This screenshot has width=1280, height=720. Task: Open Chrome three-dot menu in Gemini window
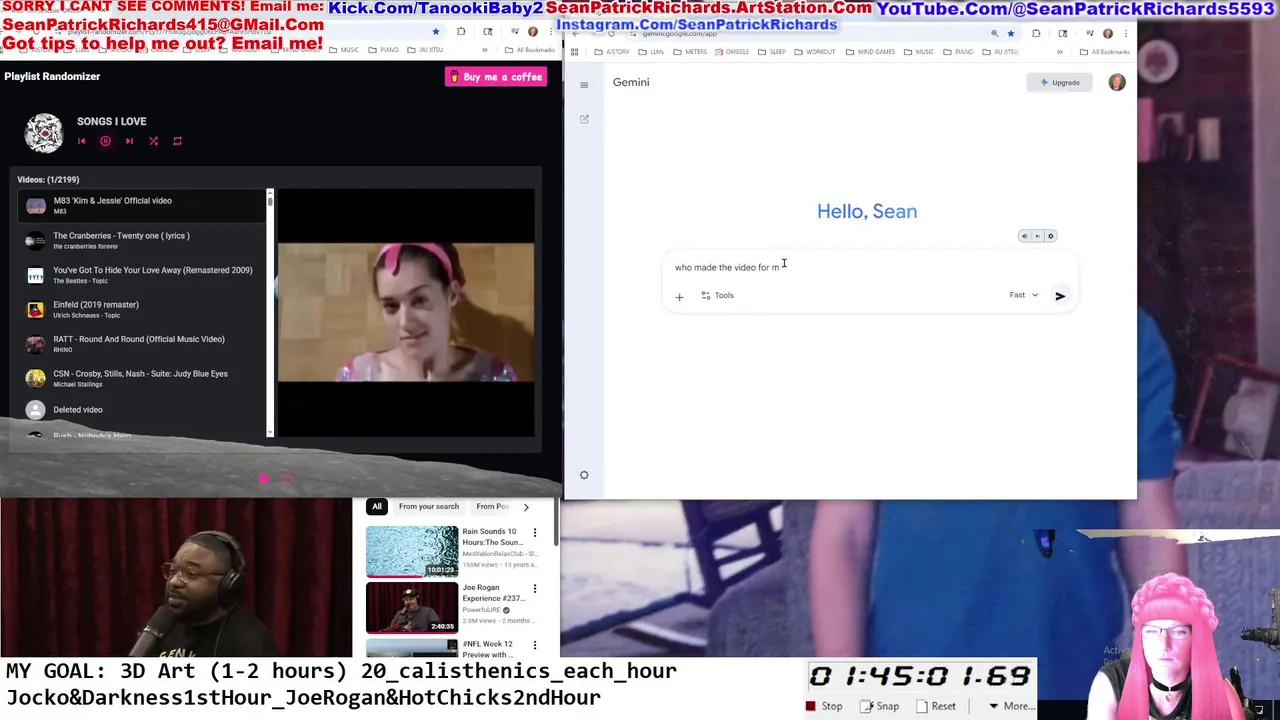tap(1125, 33)
